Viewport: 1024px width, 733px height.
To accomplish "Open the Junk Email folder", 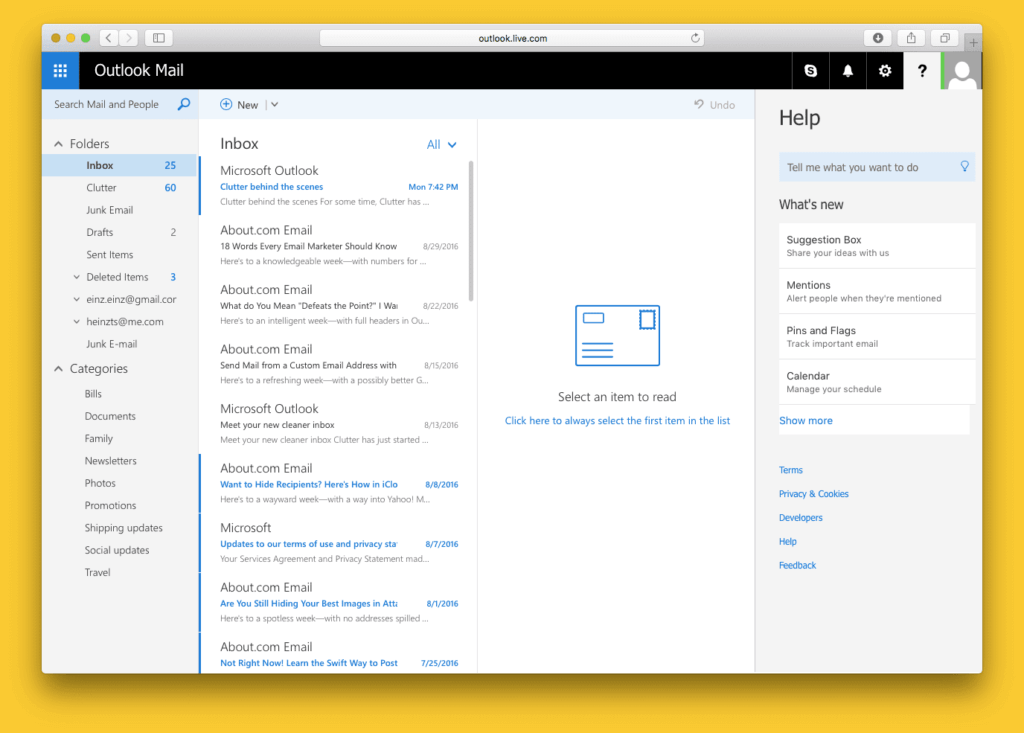I will click(x=120, y=210).
